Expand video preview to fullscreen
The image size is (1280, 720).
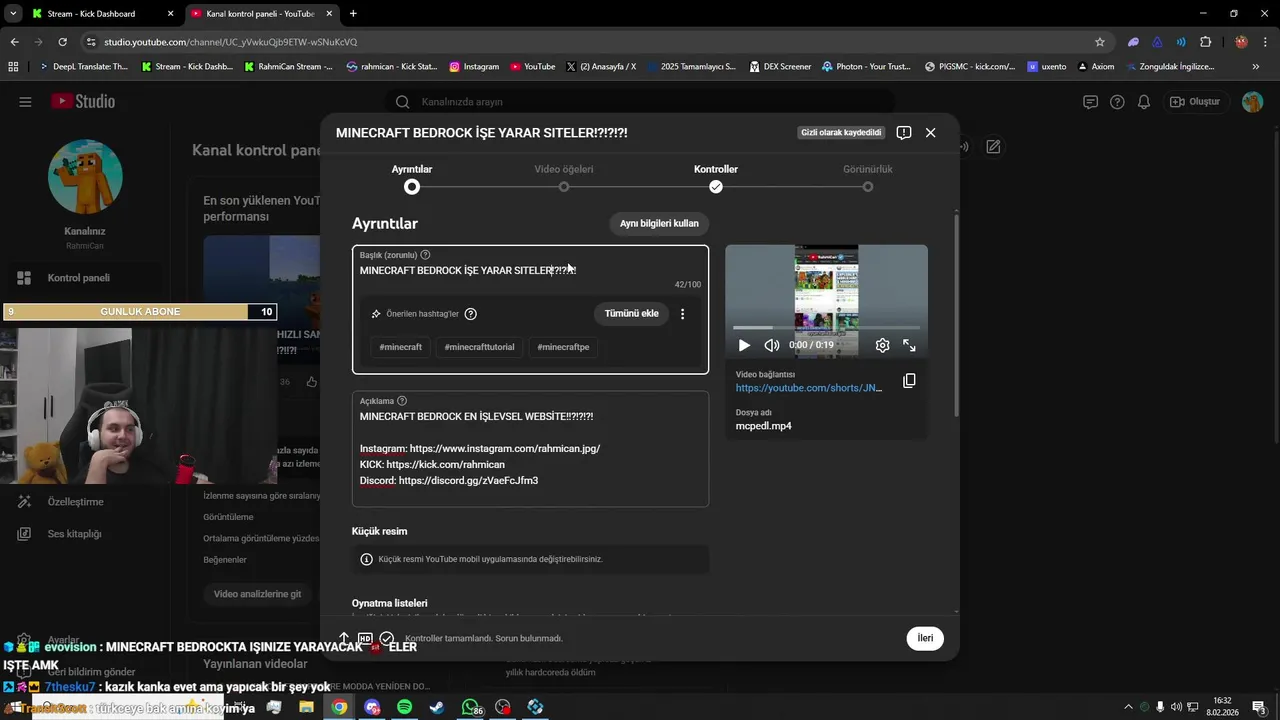[909, 345]
